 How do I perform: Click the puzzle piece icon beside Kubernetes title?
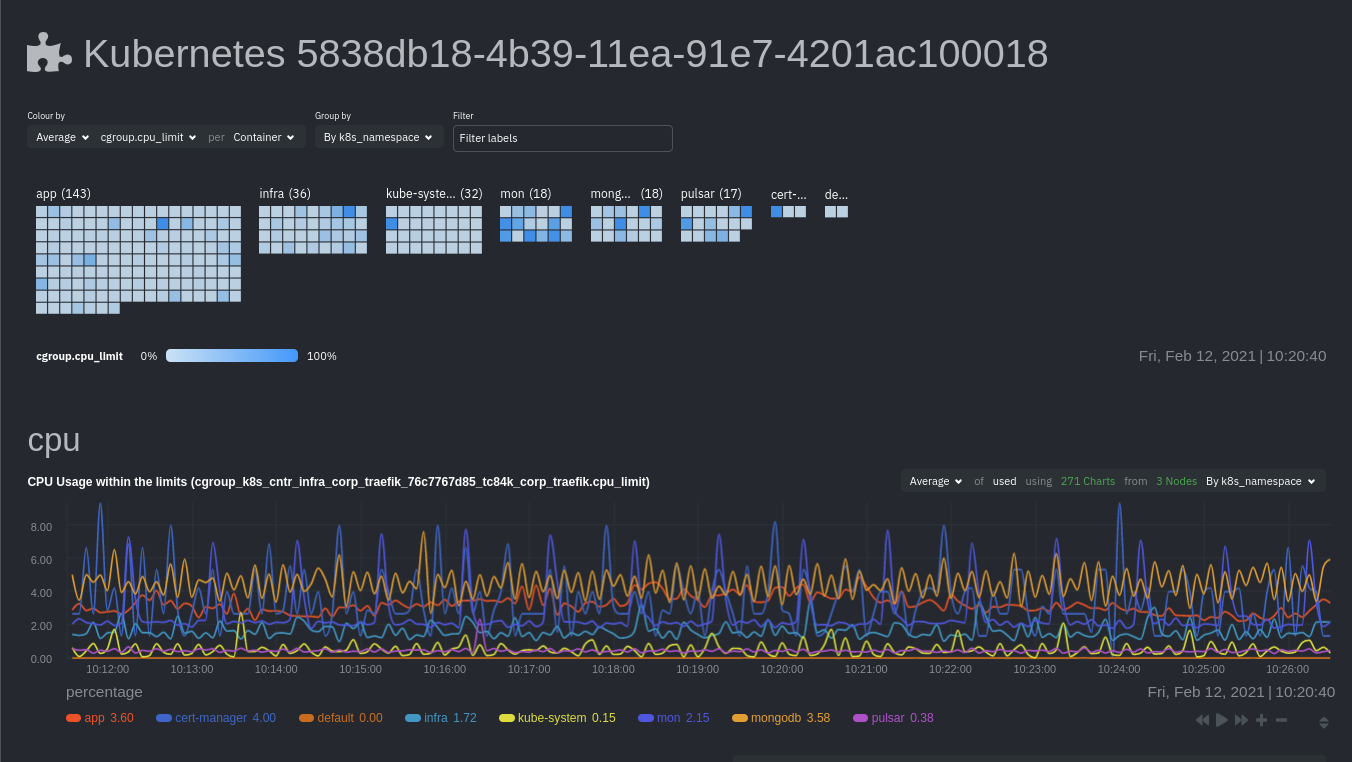(49, 53)
